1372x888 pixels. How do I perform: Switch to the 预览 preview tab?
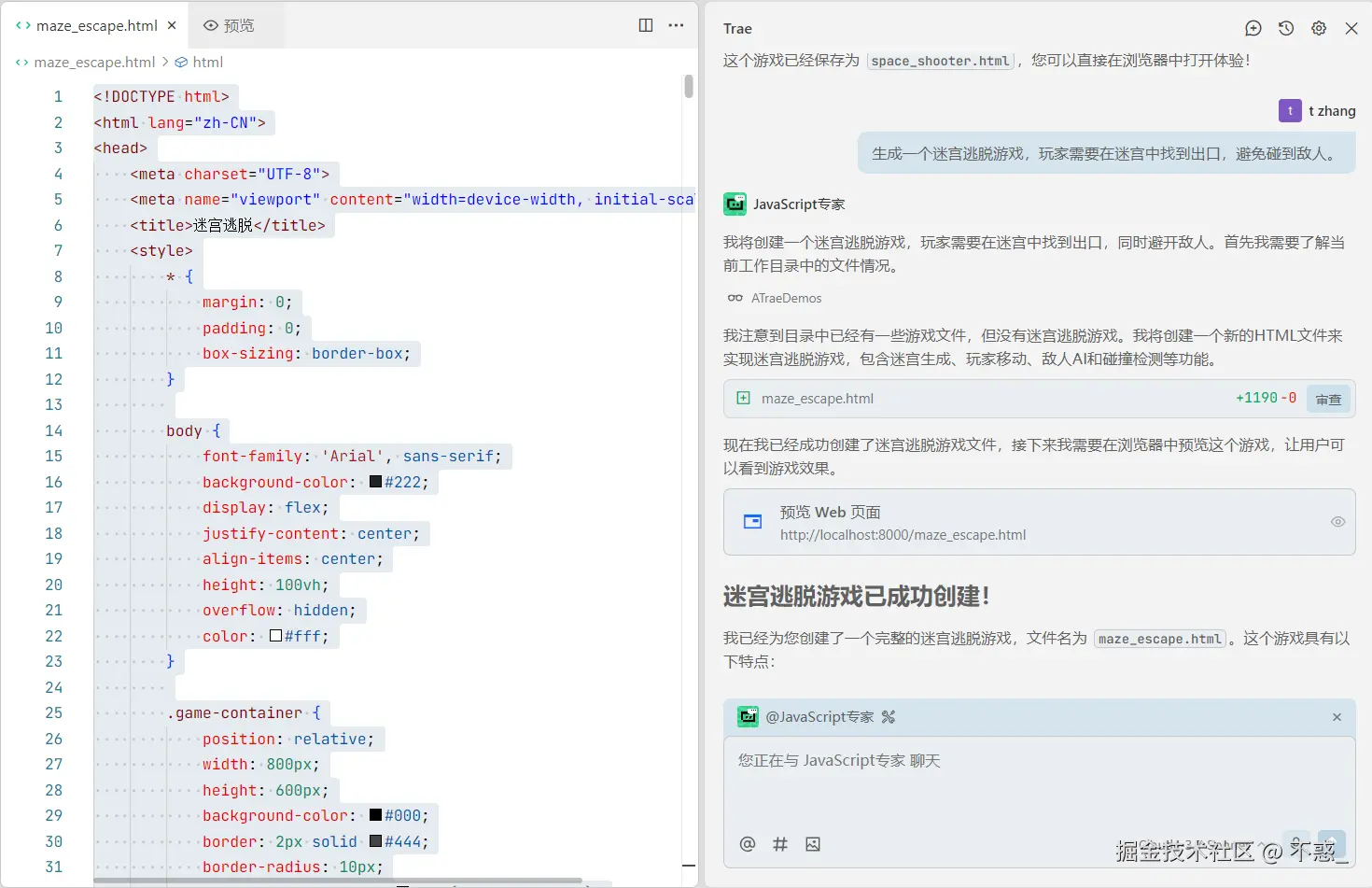coord(230,25)
